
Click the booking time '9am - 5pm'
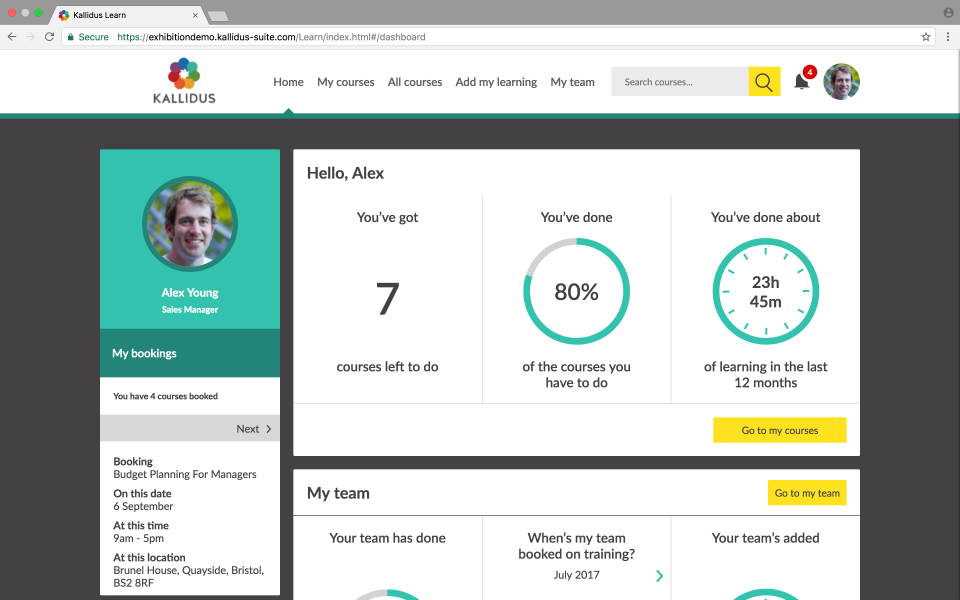(138, 538)
